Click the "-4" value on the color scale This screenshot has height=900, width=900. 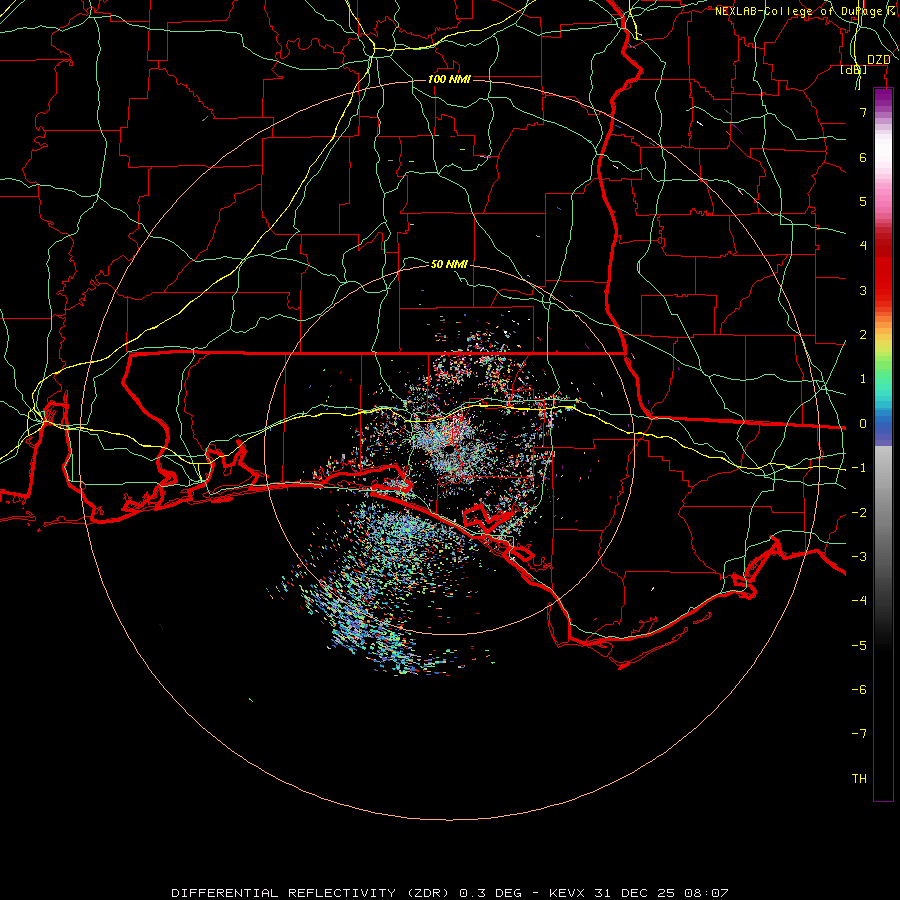pos(859,601)
